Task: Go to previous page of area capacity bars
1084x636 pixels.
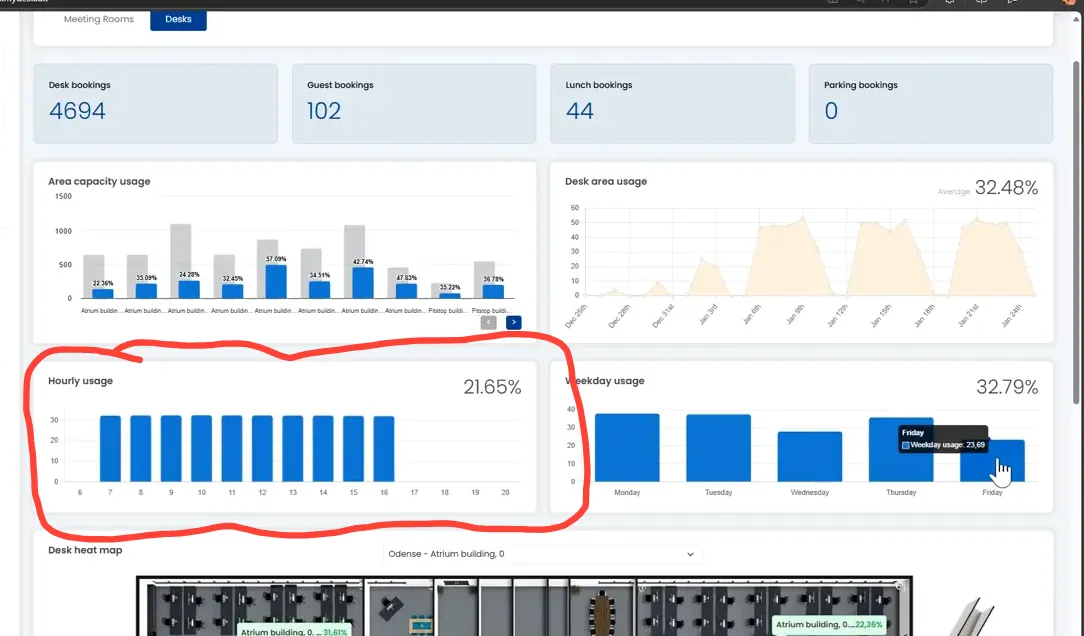Action: pos(489,322)
